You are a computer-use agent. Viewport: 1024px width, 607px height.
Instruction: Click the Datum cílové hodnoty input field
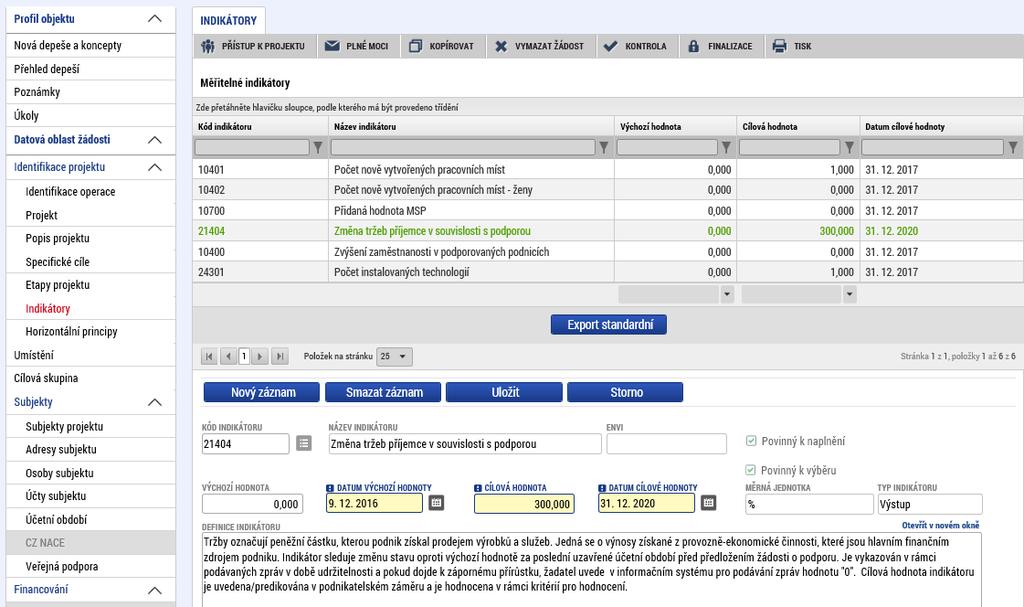[647, 503]
